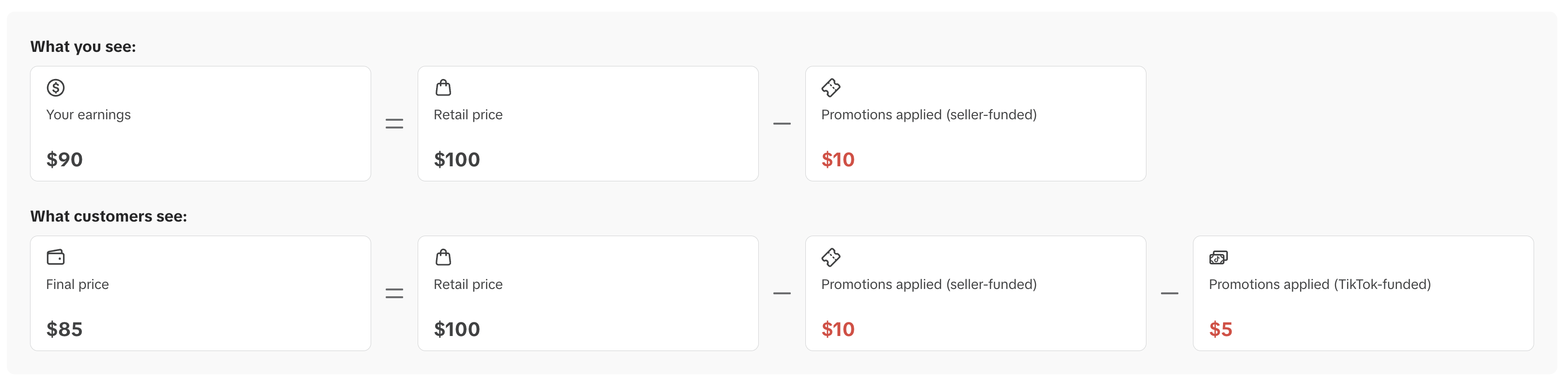Click the $90 earnings amount
This screenshot has height=384, width=1568.
coord(64,160)
